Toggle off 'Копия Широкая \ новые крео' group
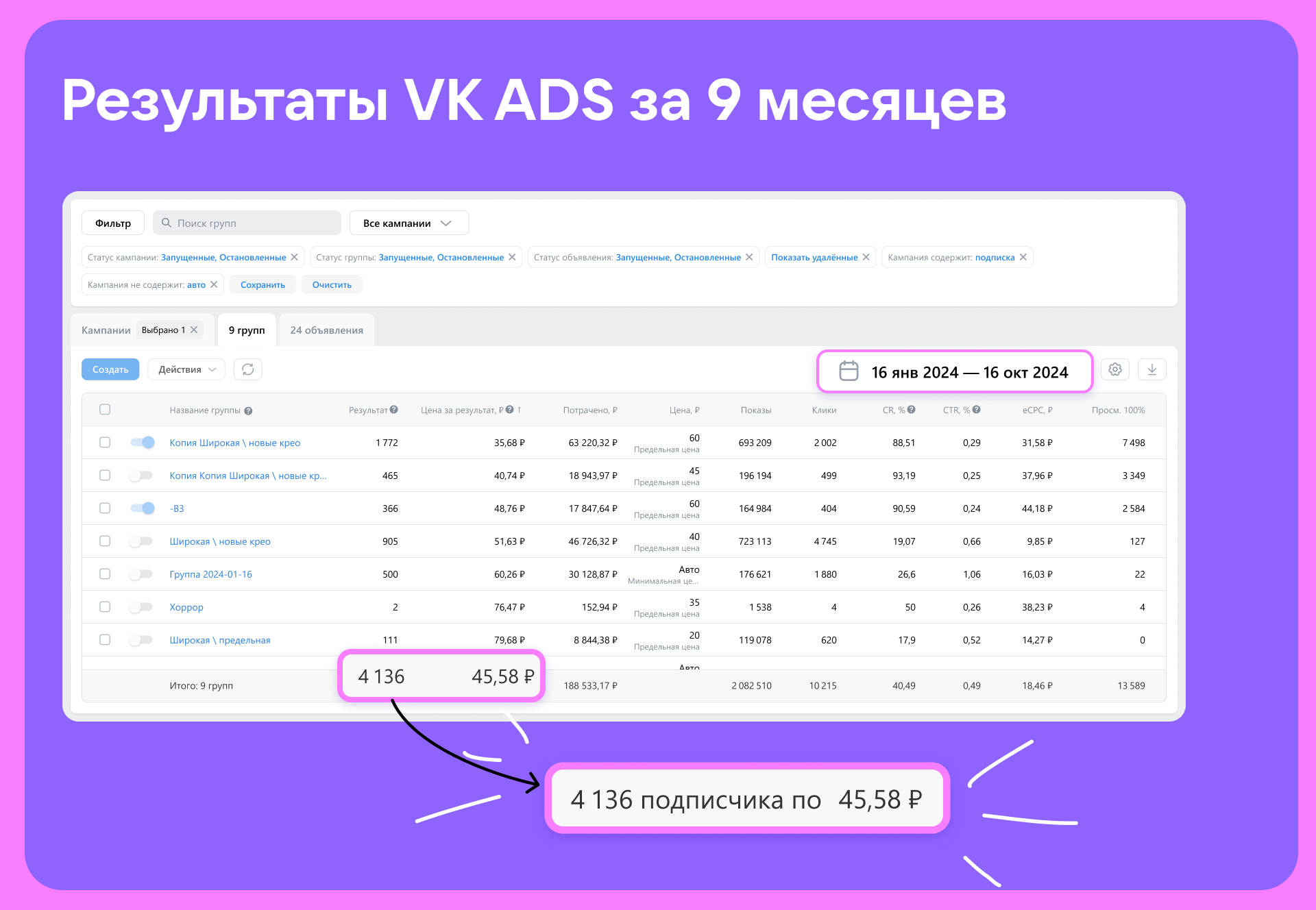This screenshot has width=1316, height=910. click(x=143, y=443)
